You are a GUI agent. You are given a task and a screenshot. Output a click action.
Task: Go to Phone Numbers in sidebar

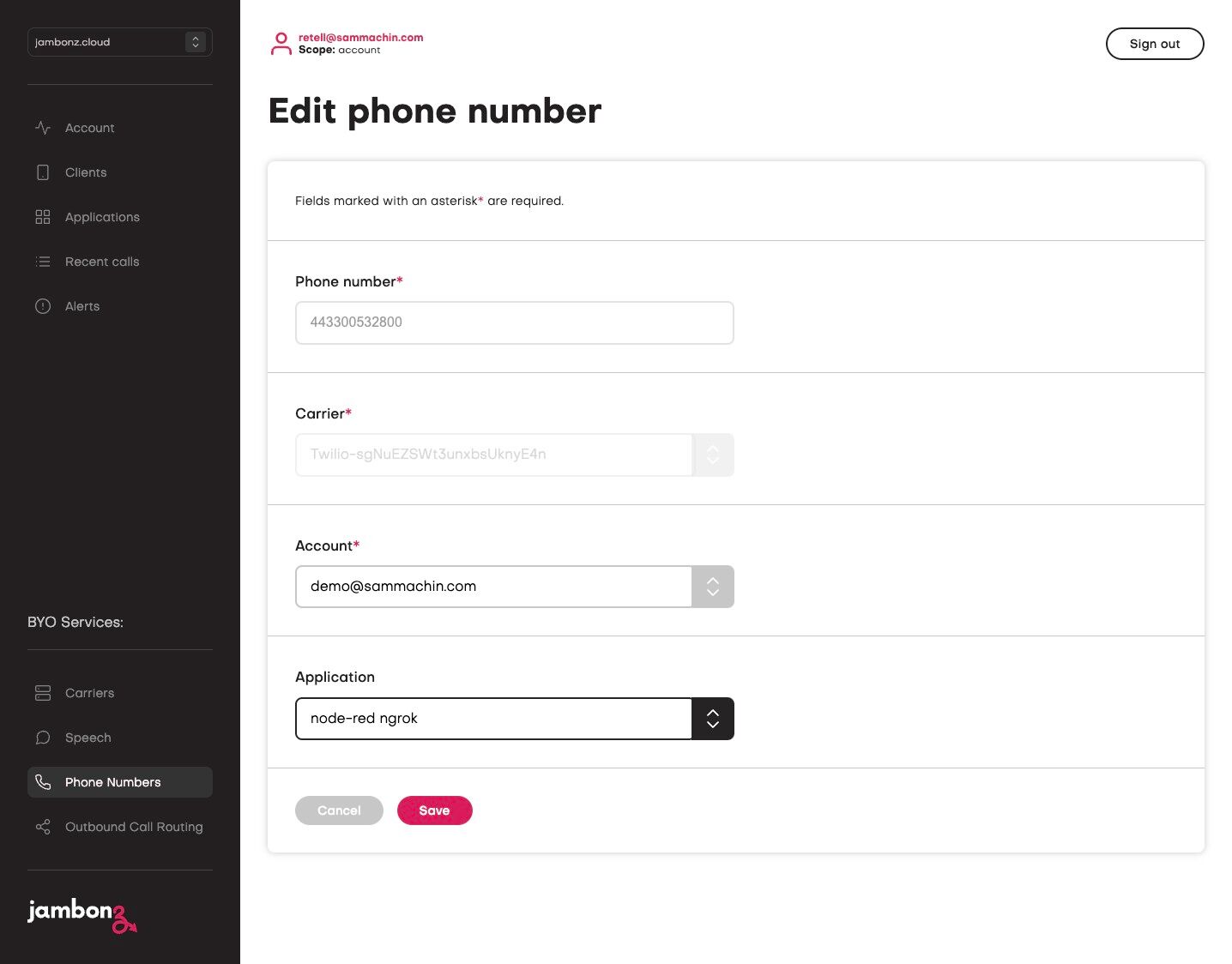112,782
